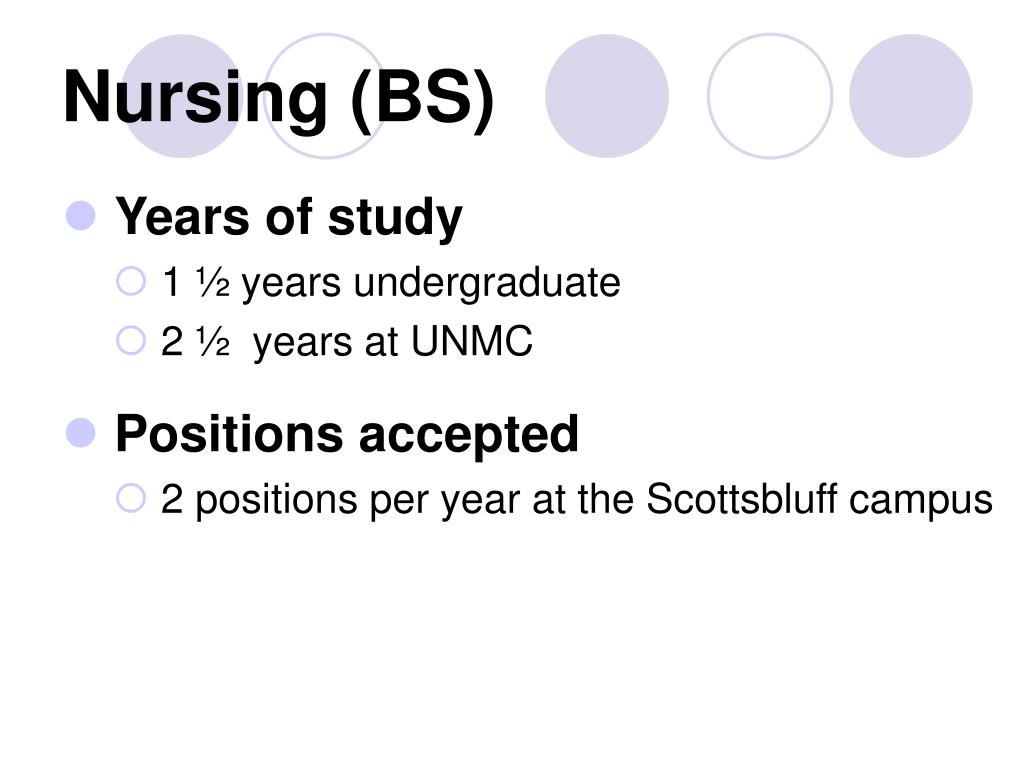1024x768 pixels.
Task: Click the outlined circle behind '(BS)' title
Action: point(326,96)
